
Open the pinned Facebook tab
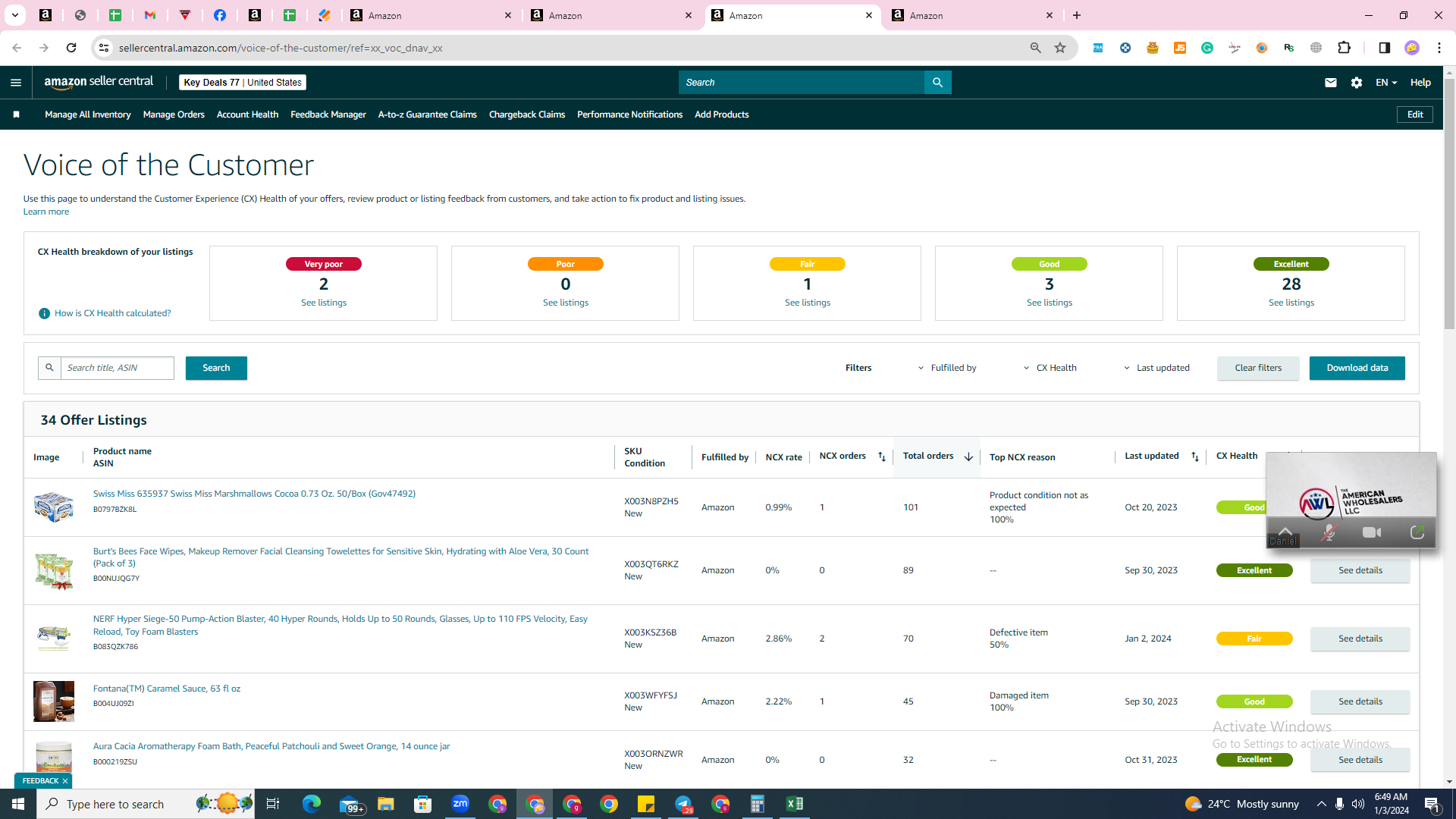pyautogui.click(x=220, y=15)
